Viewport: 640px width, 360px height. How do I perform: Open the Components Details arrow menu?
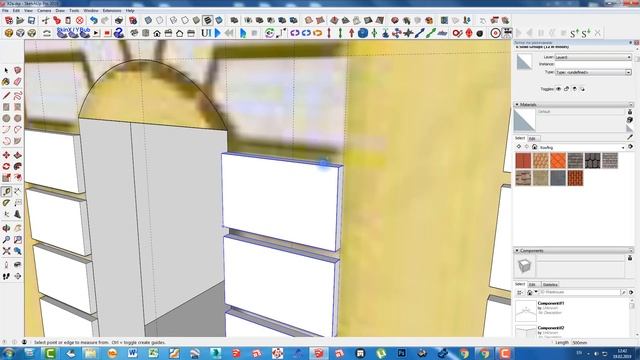pyautogui.click(x=631, y=293)
